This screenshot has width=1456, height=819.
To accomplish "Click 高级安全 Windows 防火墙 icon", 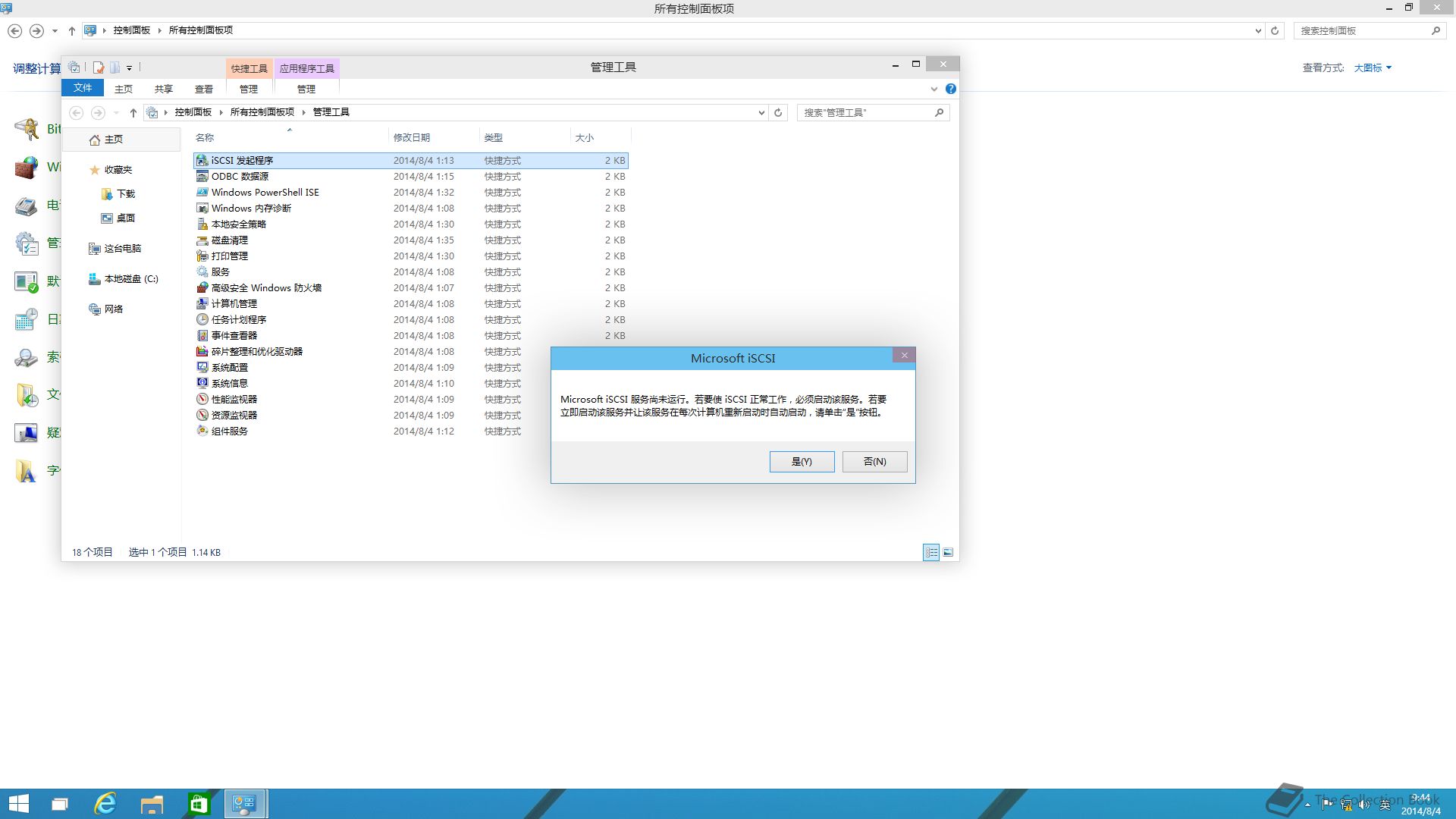I will (202, 287).
